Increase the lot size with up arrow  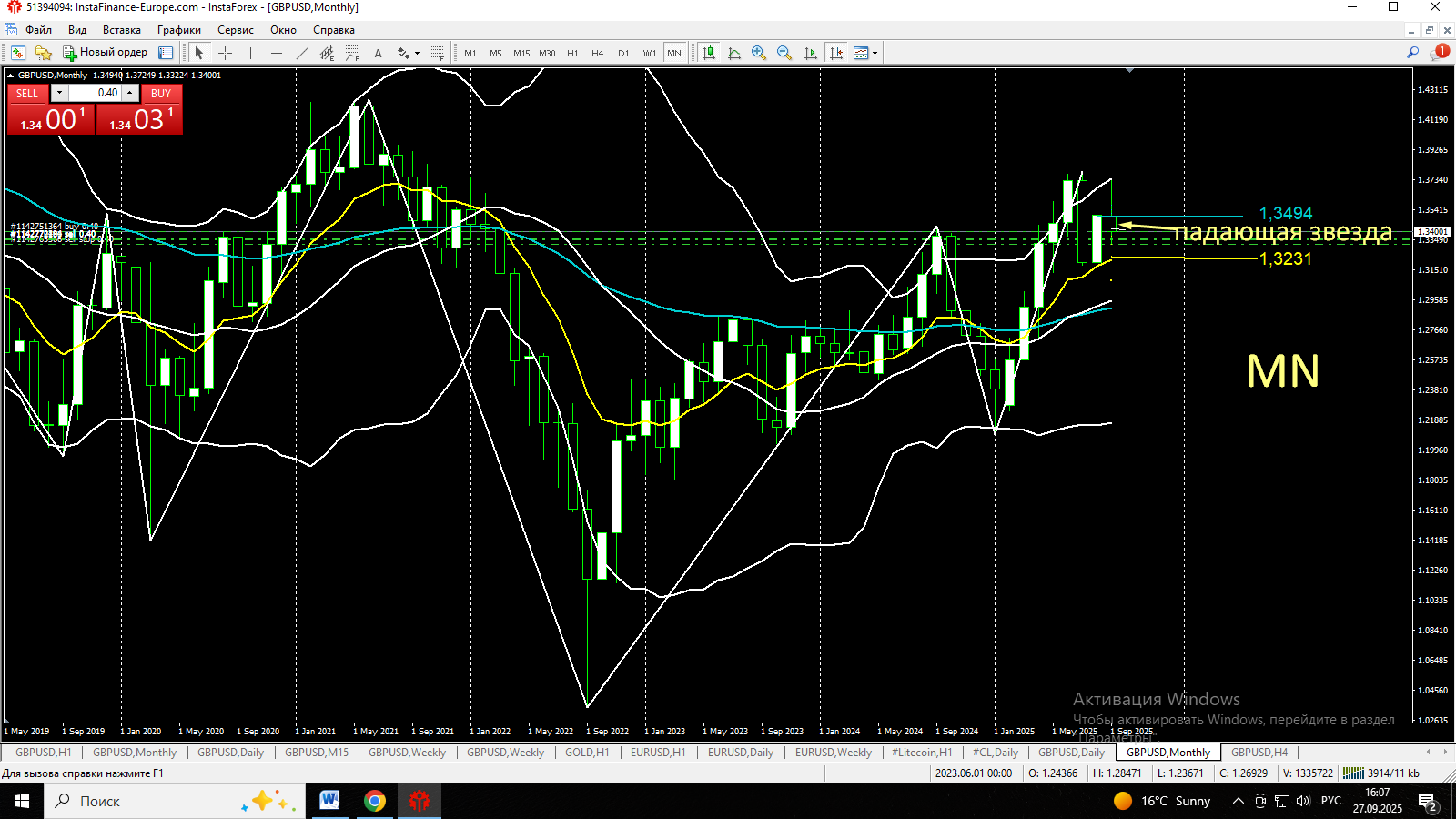pyautogui.click(x=130, y=93)
